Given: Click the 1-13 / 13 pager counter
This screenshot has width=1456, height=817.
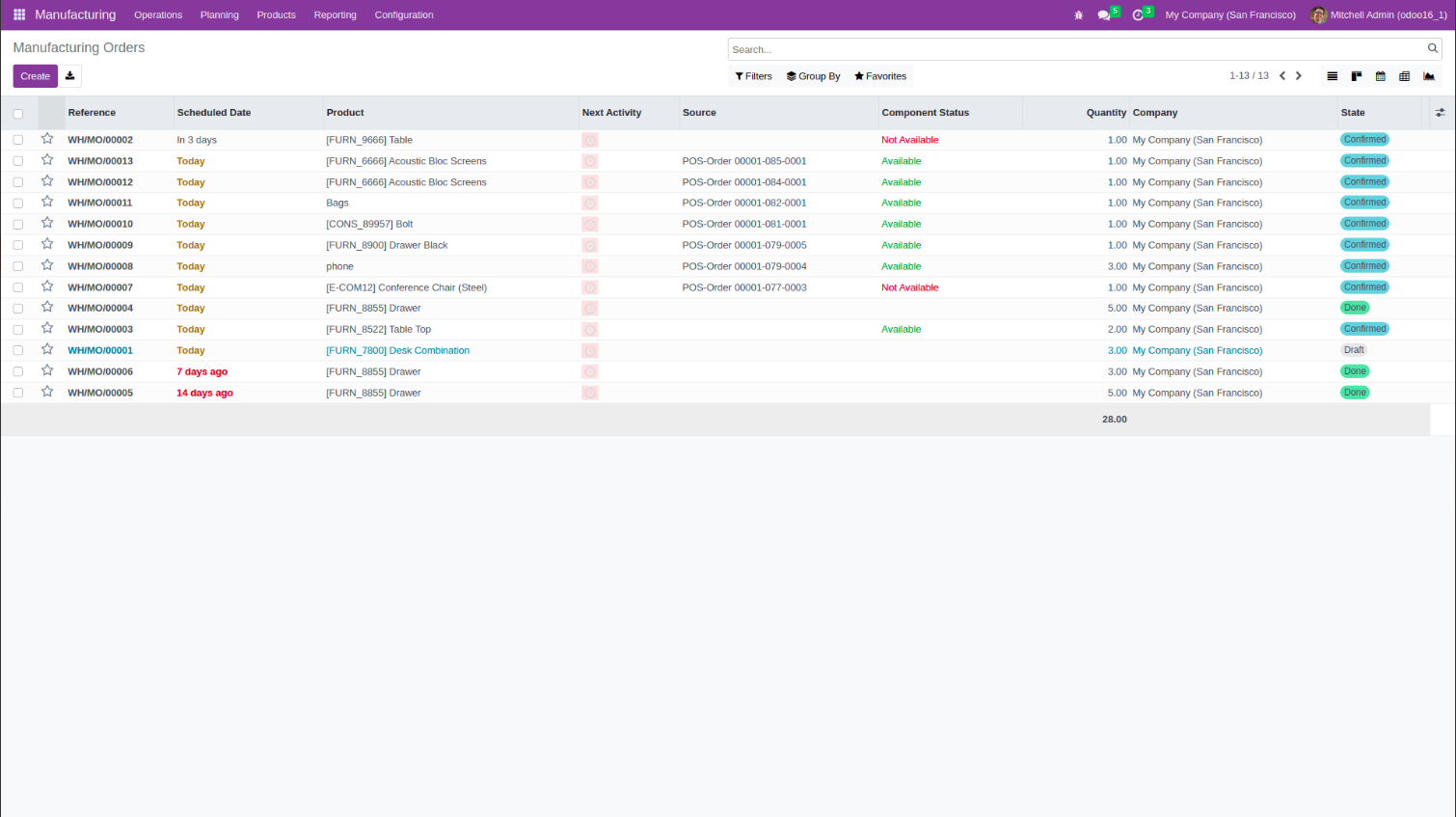Looking at the screenshot, I should point(1249,75).
